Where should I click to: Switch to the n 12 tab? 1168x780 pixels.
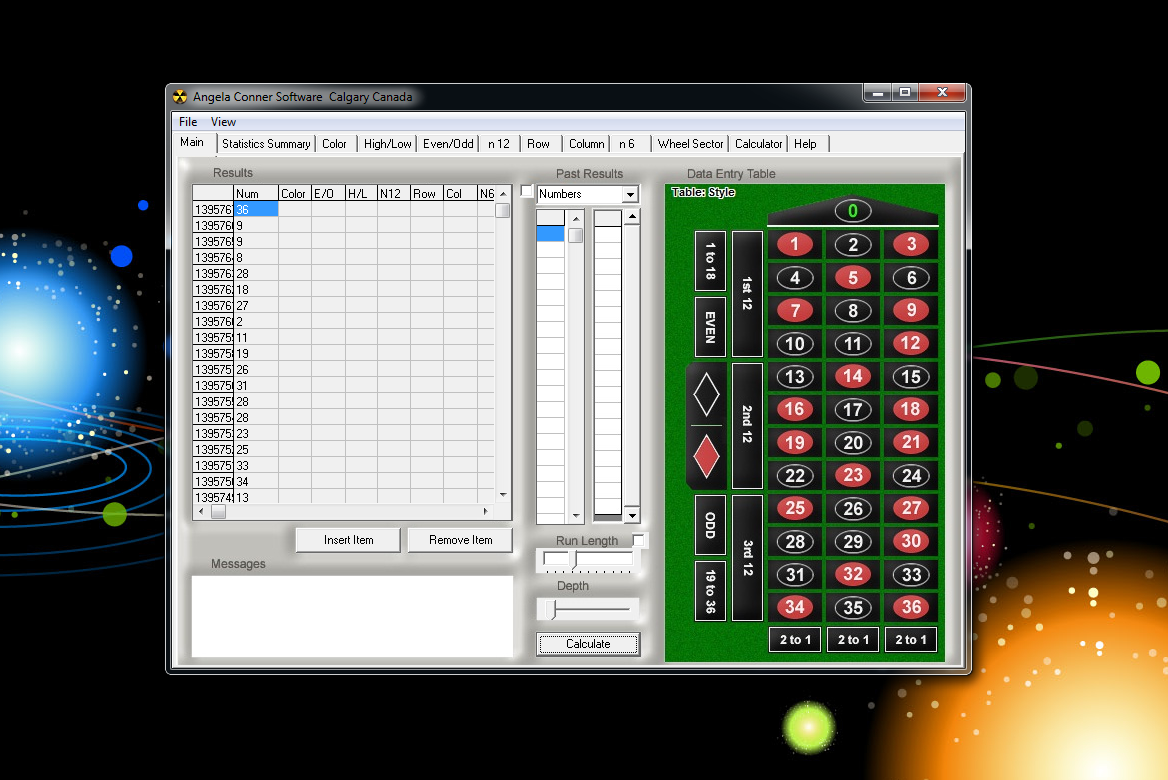498,144
